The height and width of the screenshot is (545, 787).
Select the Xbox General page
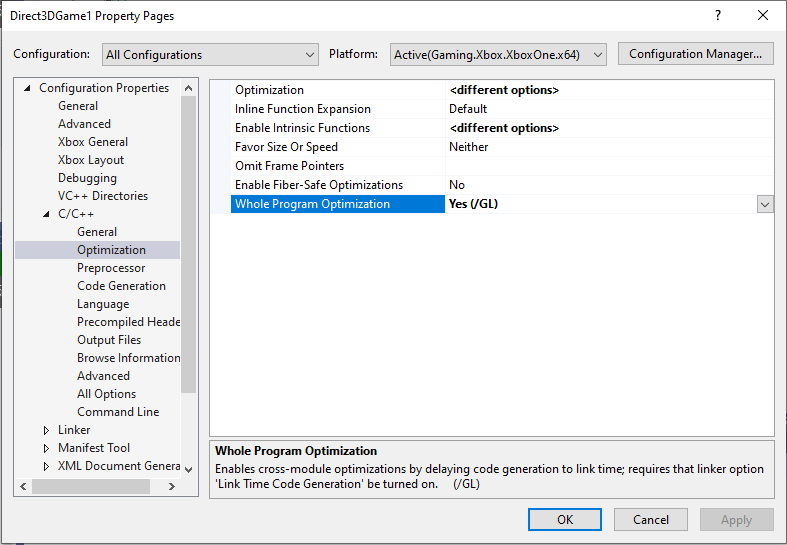(93, 142)
